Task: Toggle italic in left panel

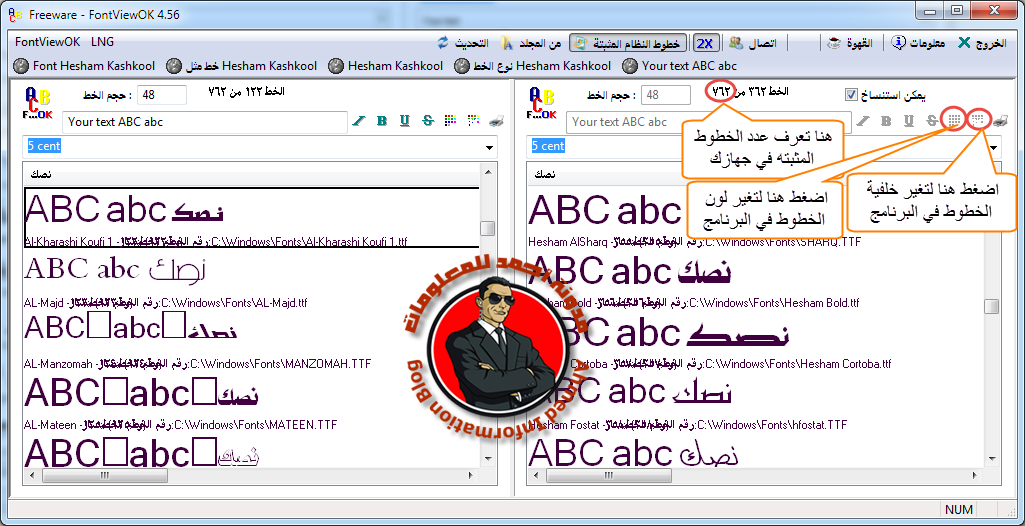Action: click(x=359, y=121)
